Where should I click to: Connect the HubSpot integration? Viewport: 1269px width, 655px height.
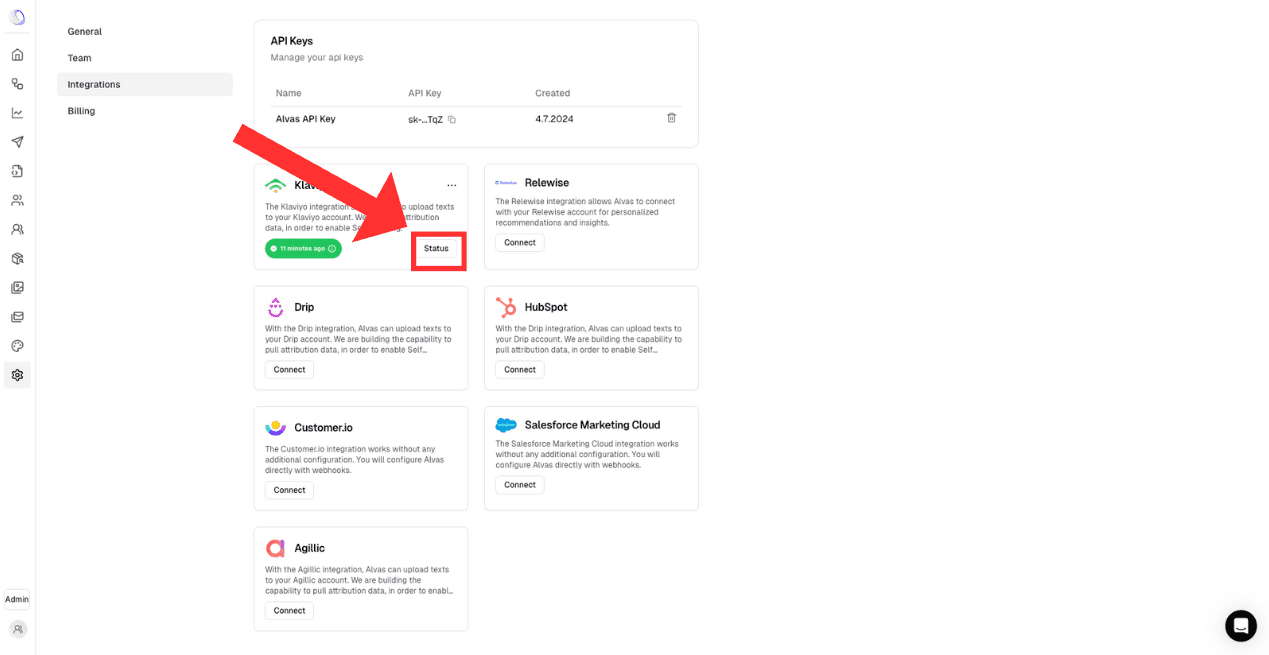tap(520, 370)
